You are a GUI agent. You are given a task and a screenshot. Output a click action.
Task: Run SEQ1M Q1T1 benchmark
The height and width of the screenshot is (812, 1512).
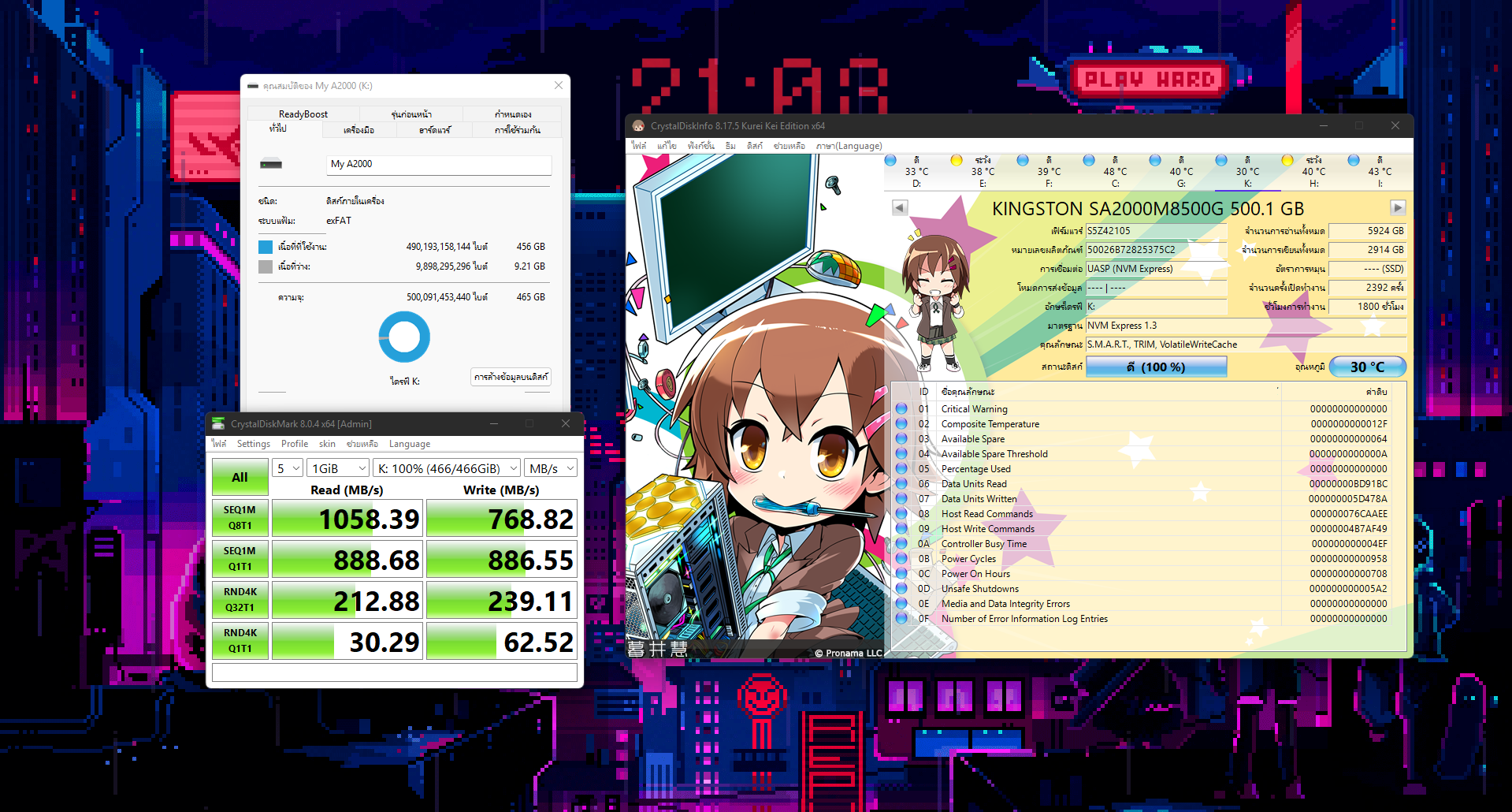(x=240, y=559)
